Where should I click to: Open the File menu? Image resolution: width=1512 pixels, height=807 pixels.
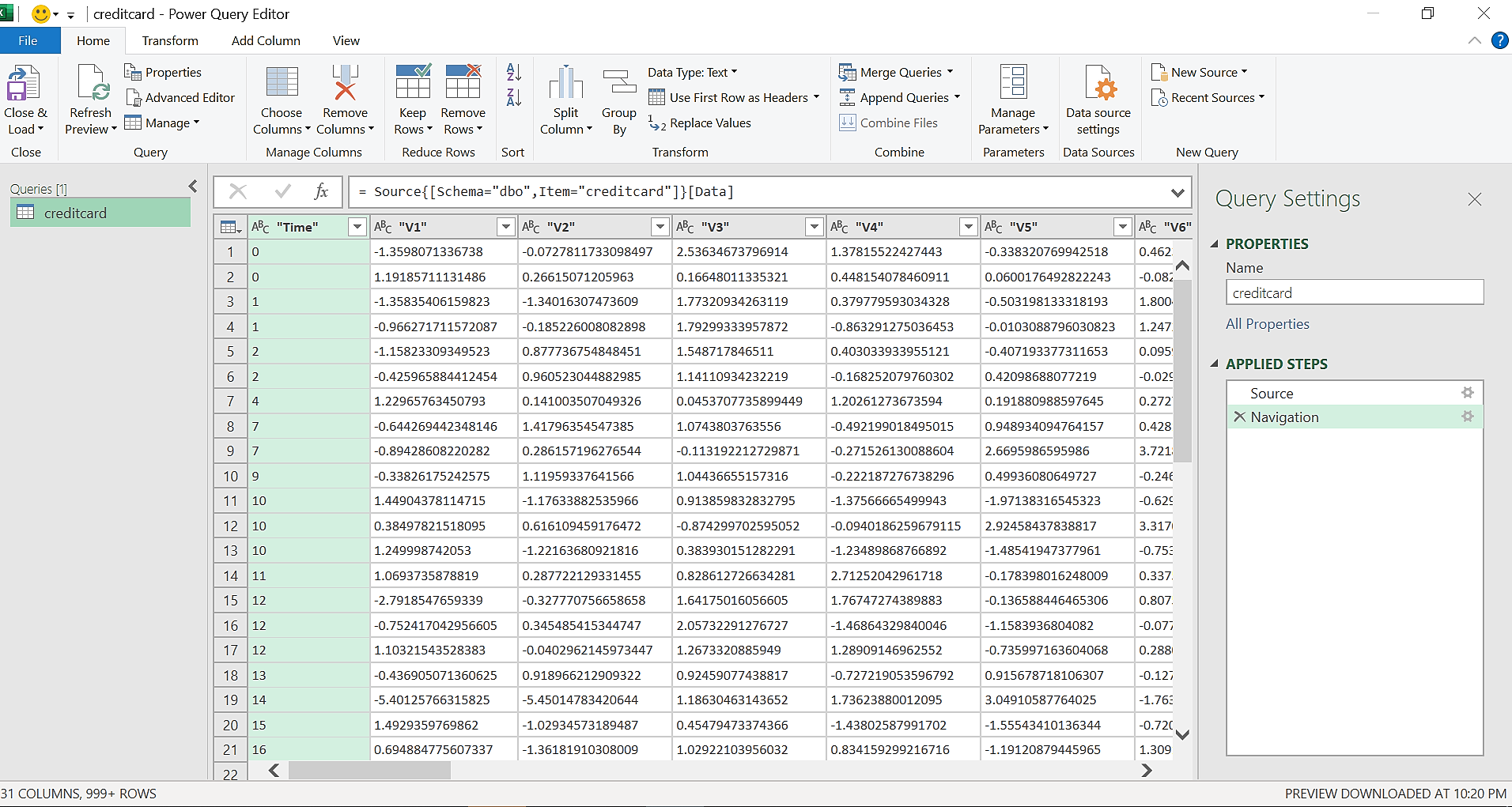pos(28,40)
